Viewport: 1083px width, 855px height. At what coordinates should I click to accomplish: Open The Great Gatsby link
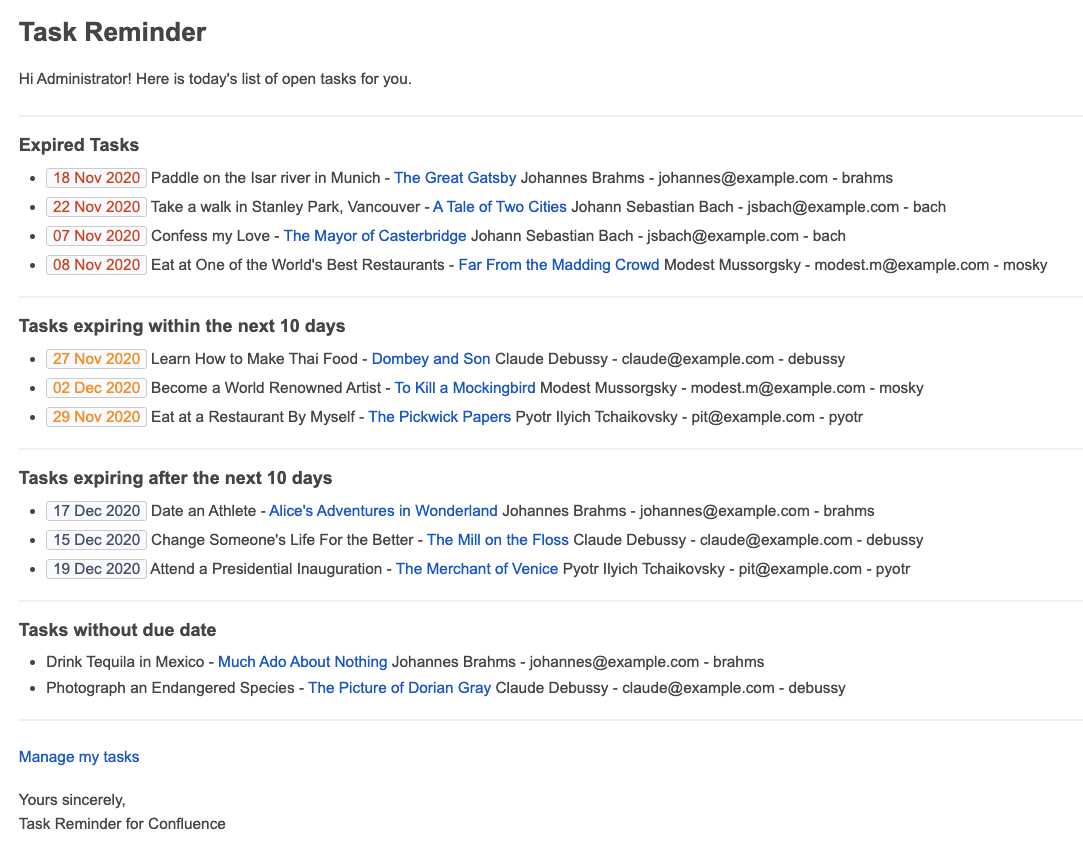(455, 178)
